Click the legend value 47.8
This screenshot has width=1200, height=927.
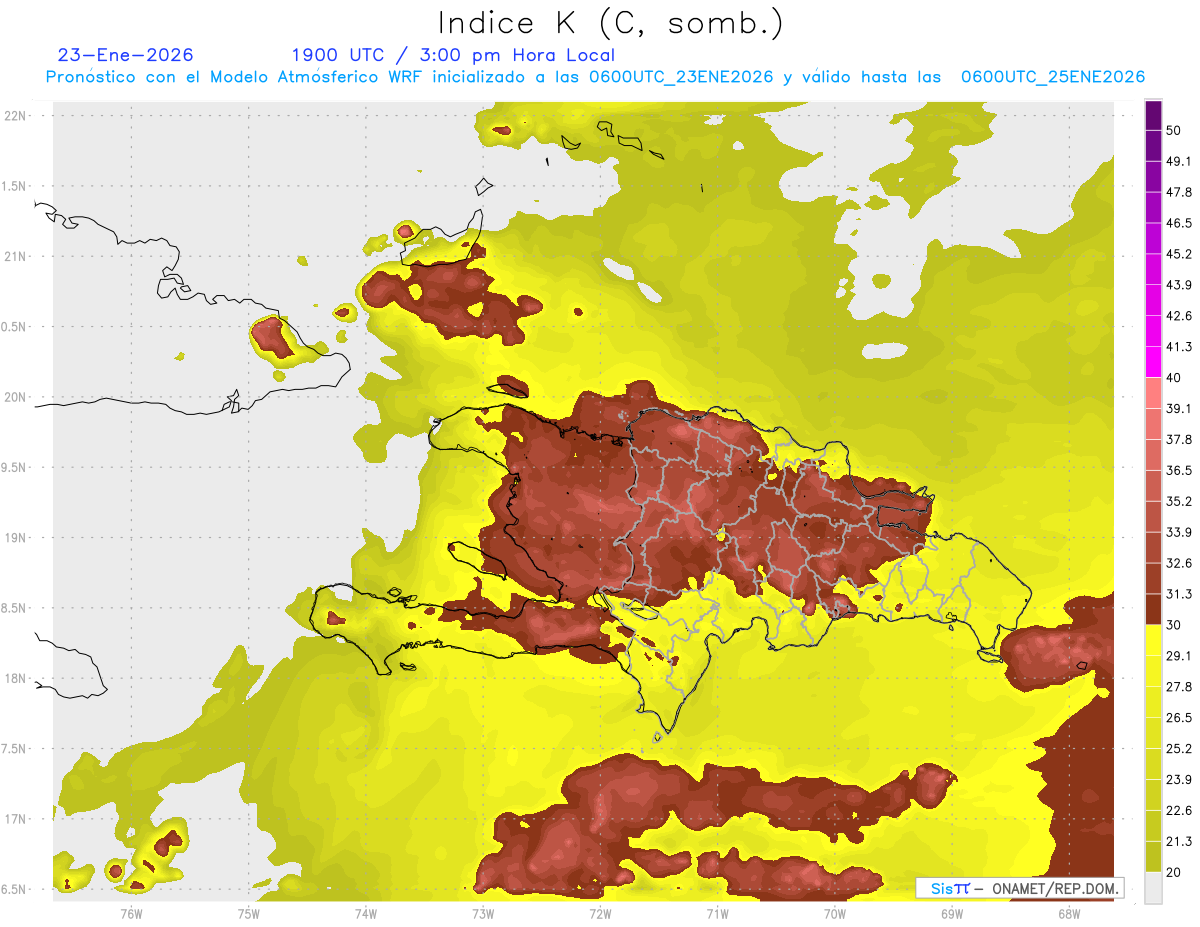[1179, 192]
